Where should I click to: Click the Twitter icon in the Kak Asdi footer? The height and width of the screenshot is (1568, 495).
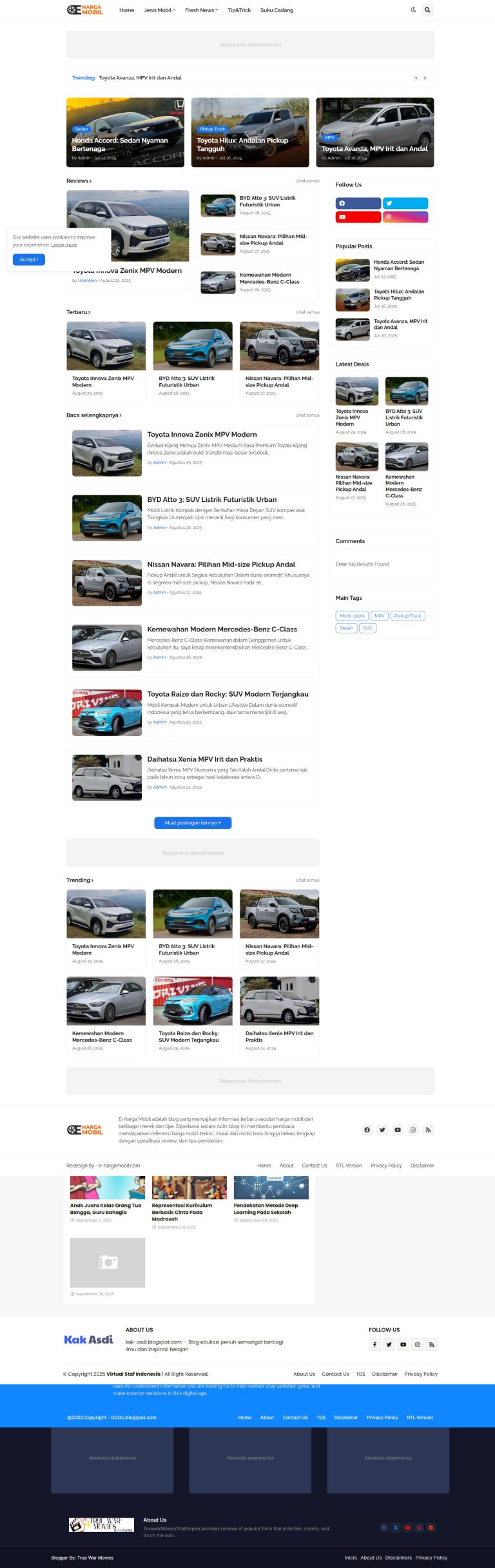click(389, 1344)
